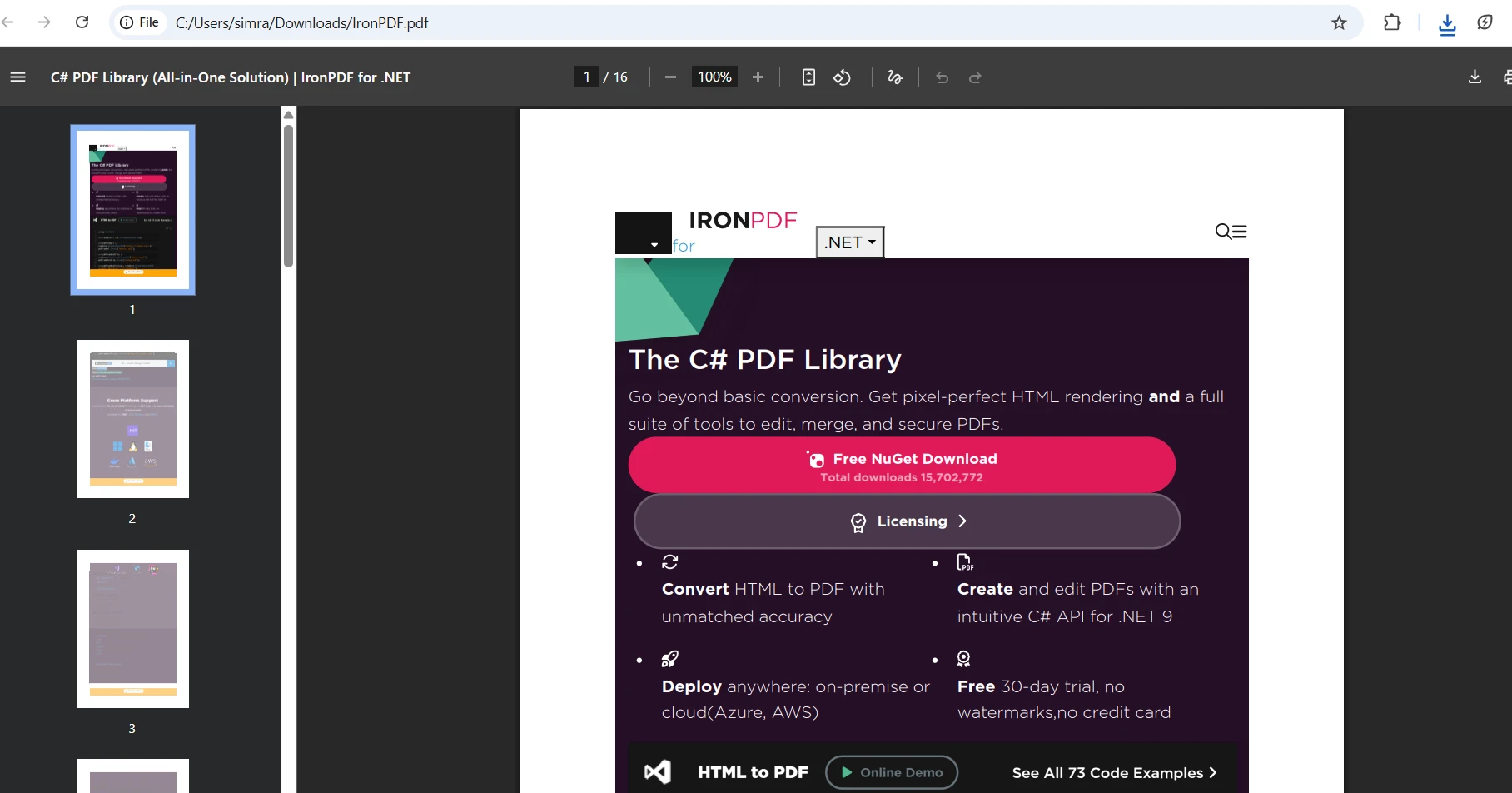Expand the logo dropdown beside IRONPDF
This screenshot has height=793, width=1512.
tap(654, 244)
